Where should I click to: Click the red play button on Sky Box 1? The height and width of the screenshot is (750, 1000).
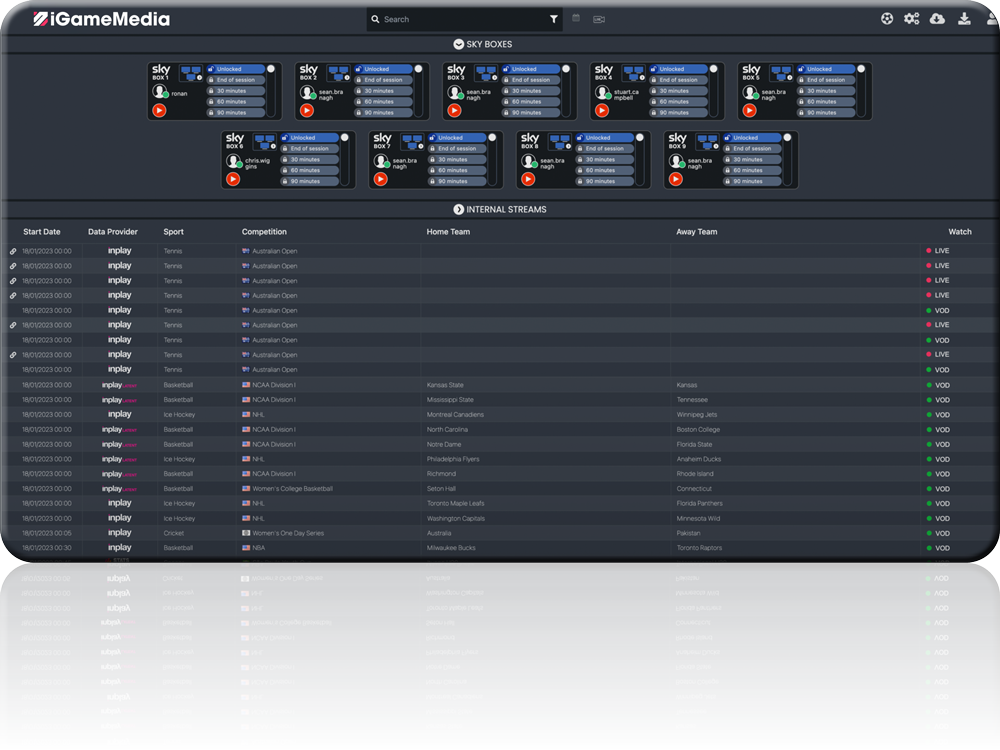159,111
